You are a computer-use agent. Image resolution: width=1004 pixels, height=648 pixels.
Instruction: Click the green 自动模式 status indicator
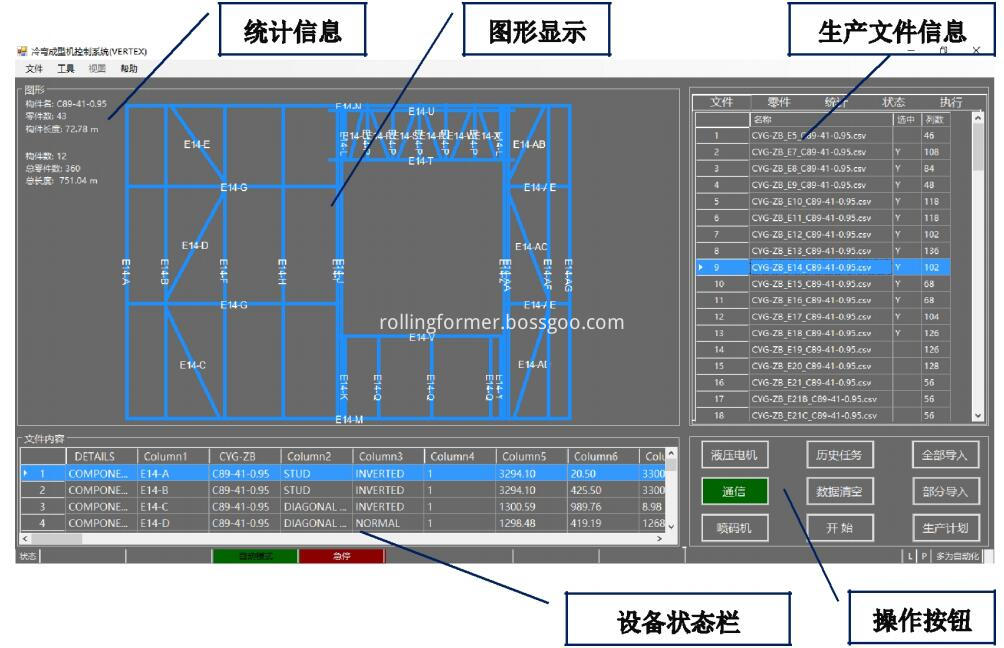coord(255,556)
